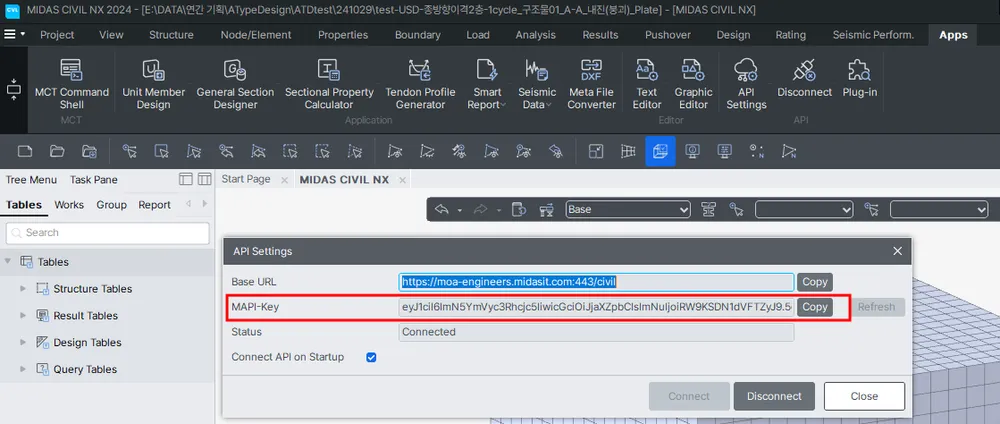
Task: Select the Tree Menu tab
Action: point(31,180)
